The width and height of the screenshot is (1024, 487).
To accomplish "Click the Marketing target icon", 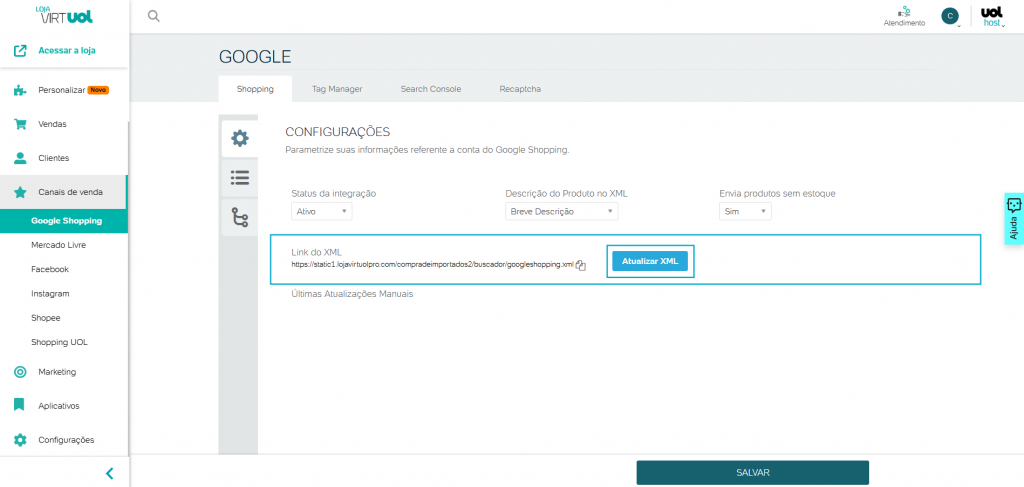I will pyautogui.click(x=20, y=372).
